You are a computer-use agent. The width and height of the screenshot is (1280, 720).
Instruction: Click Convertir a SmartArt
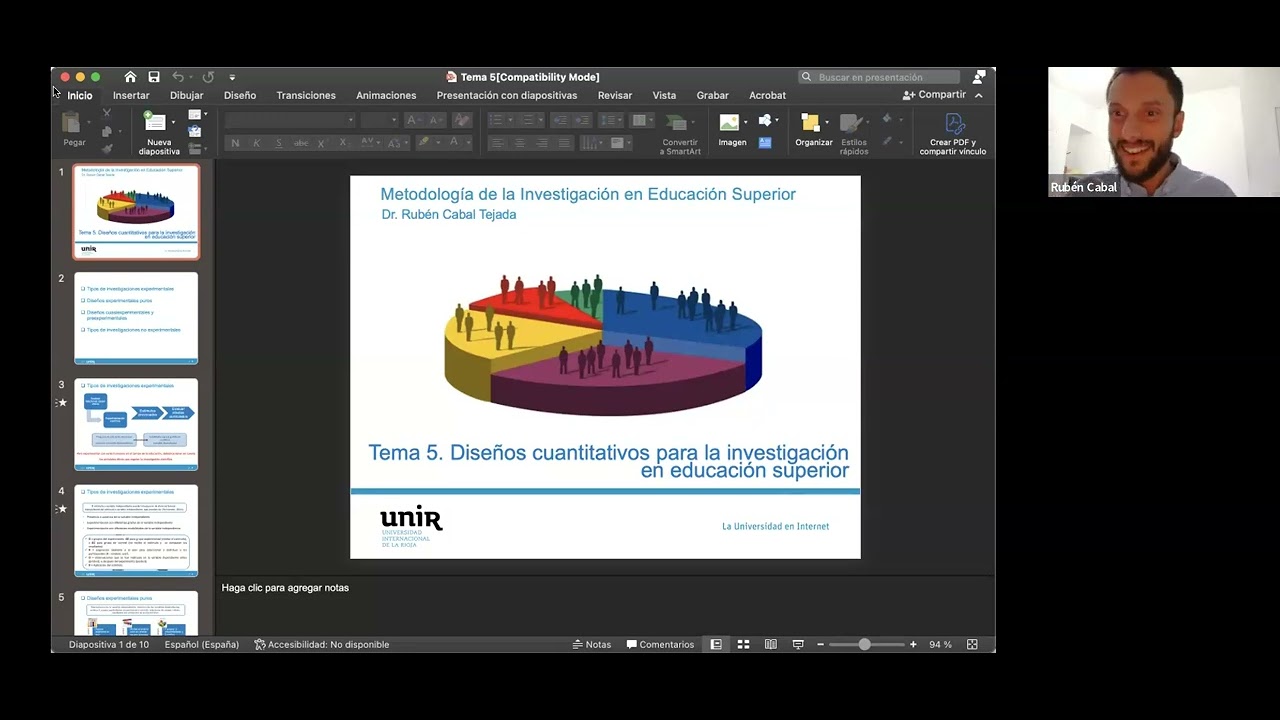(x=680, y=133)
